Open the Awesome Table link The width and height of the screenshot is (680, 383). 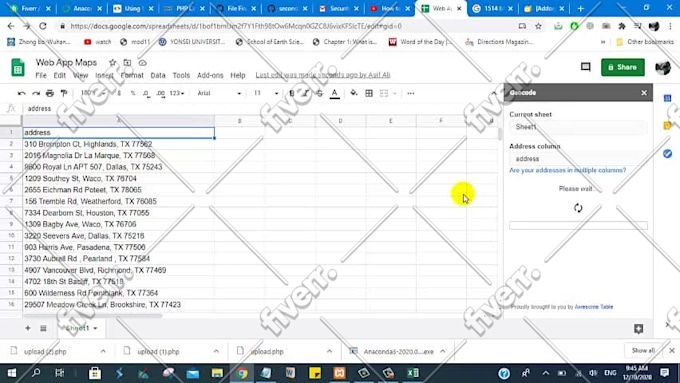(x=594, y=307)
